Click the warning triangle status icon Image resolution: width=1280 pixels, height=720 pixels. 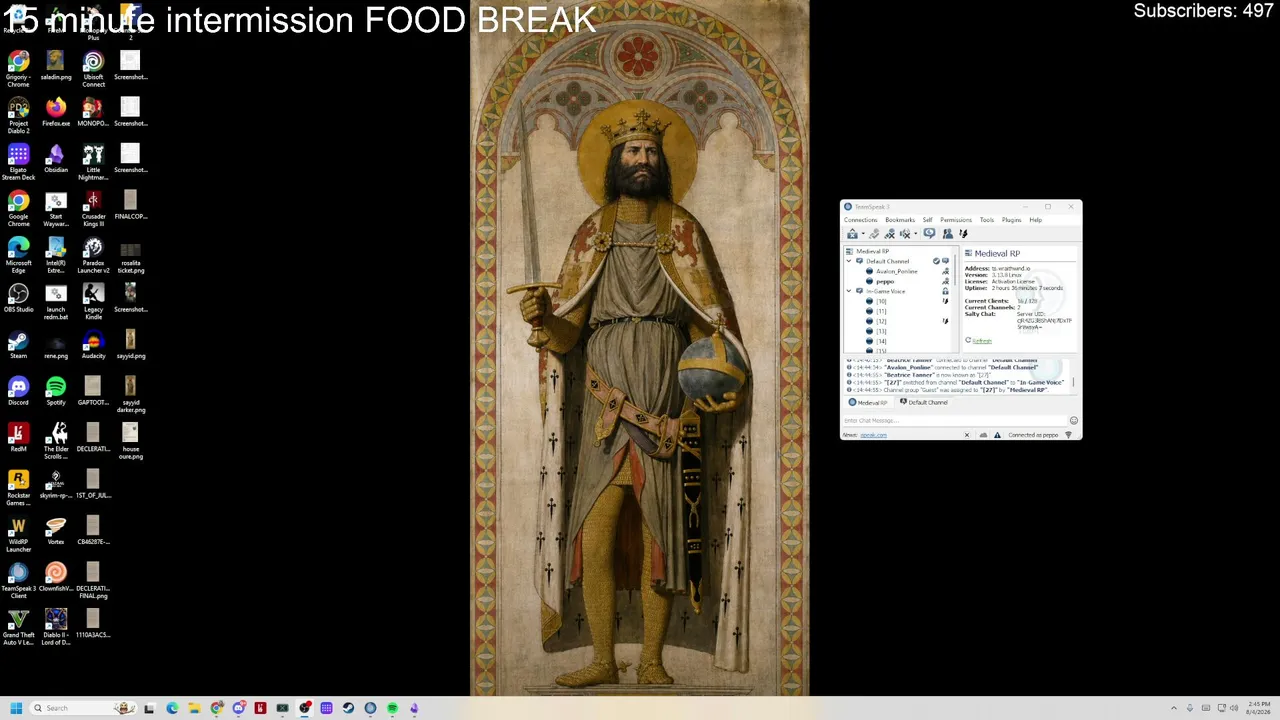[x=997, y=435]
